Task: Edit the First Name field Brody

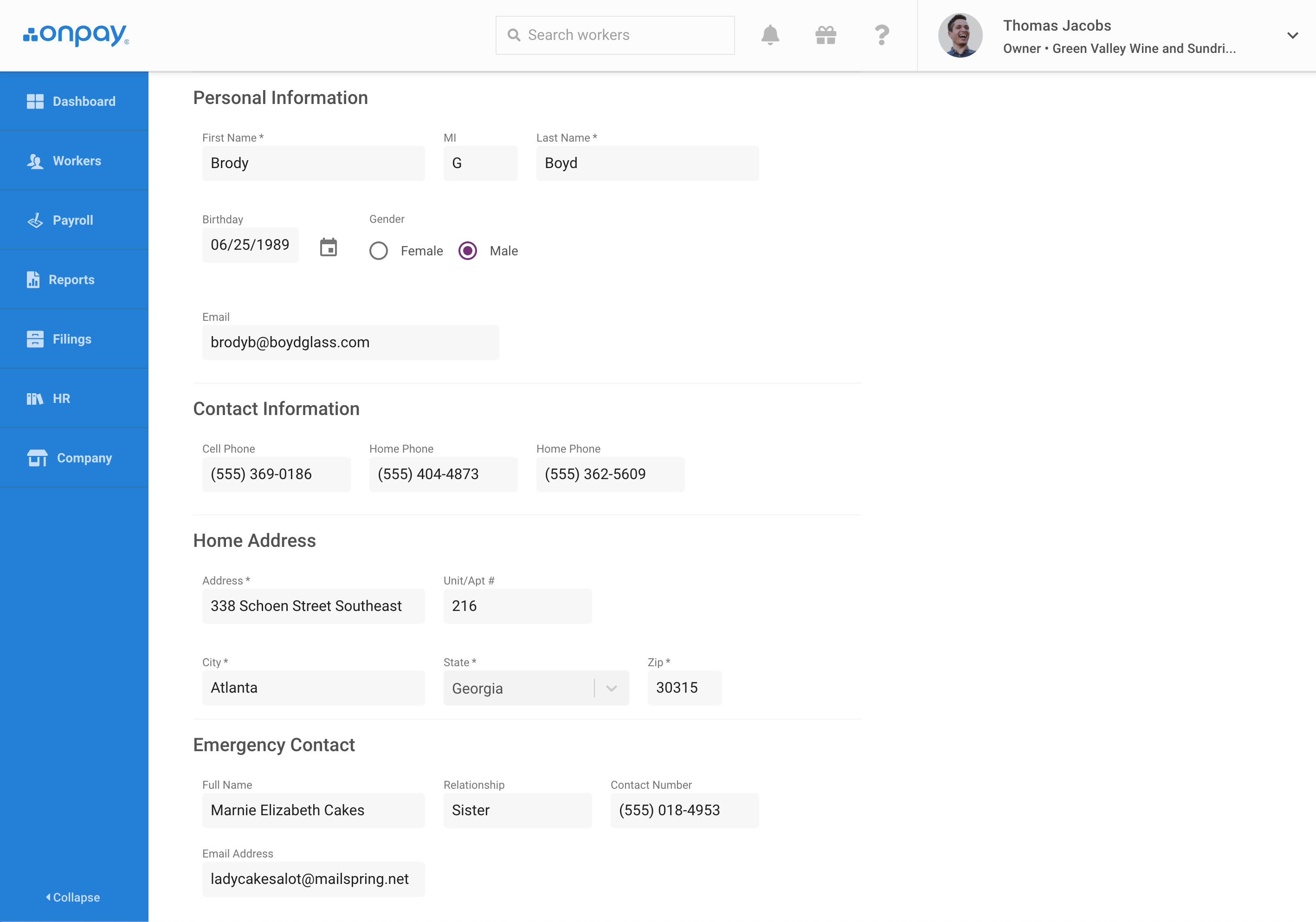Action: click(314, 163)
